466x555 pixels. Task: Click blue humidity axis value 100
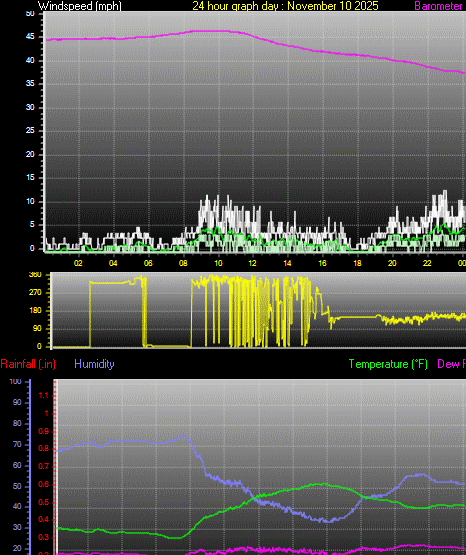click(x=15, y=381)
